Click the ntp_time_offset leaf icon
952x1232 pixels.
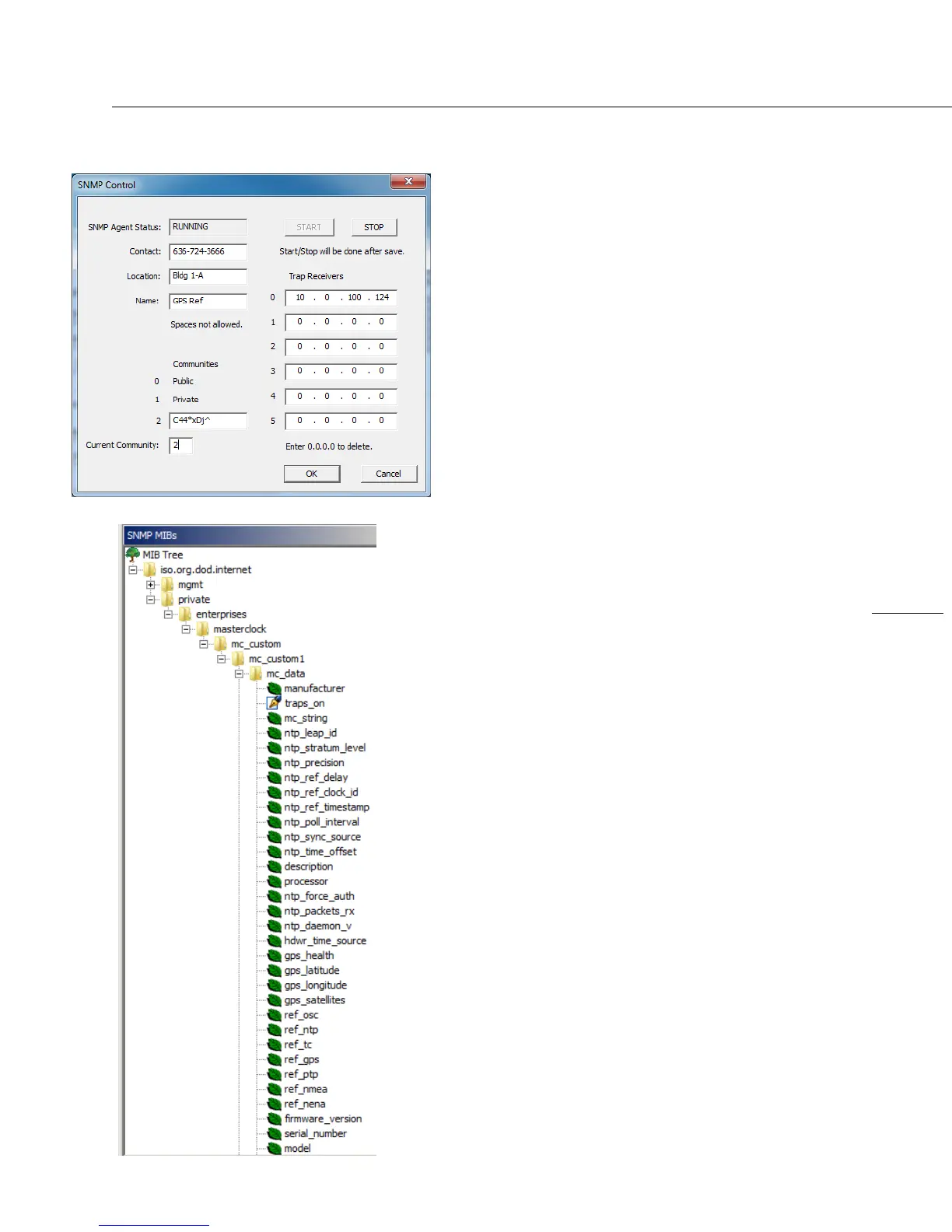tap(274, 852)
